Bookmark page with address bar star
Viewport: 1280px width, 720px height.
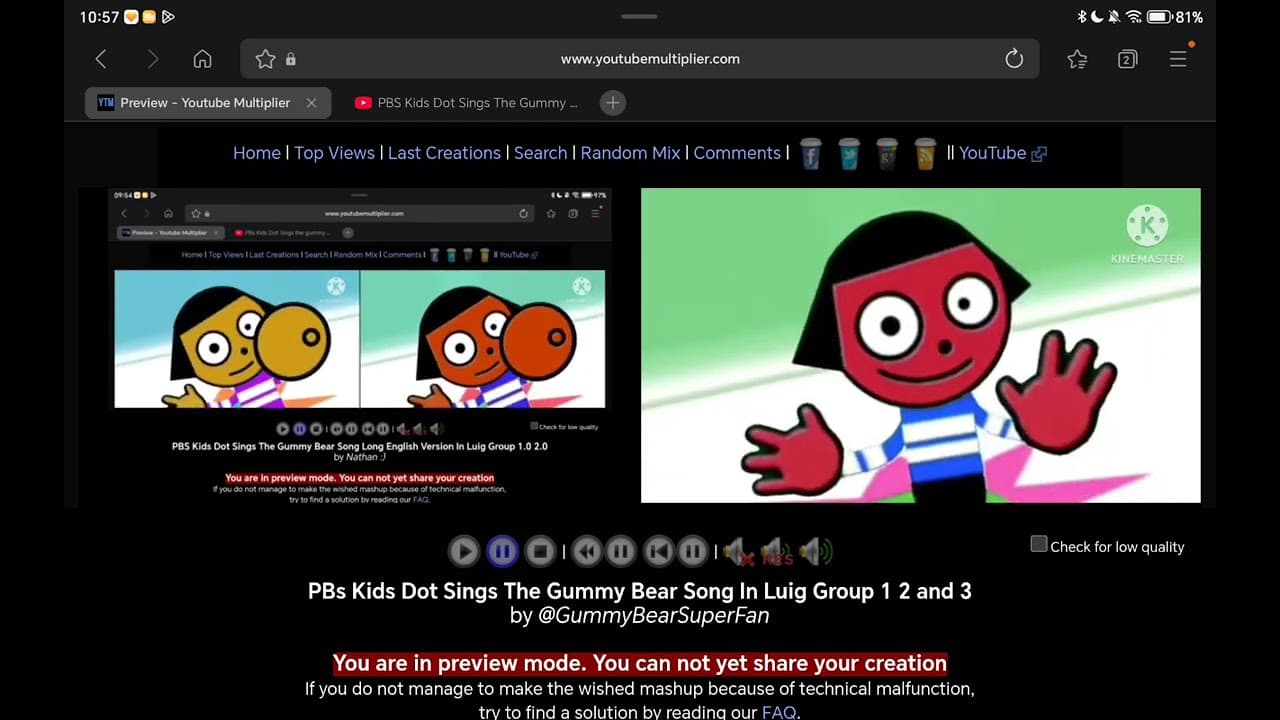coord(265,59)
